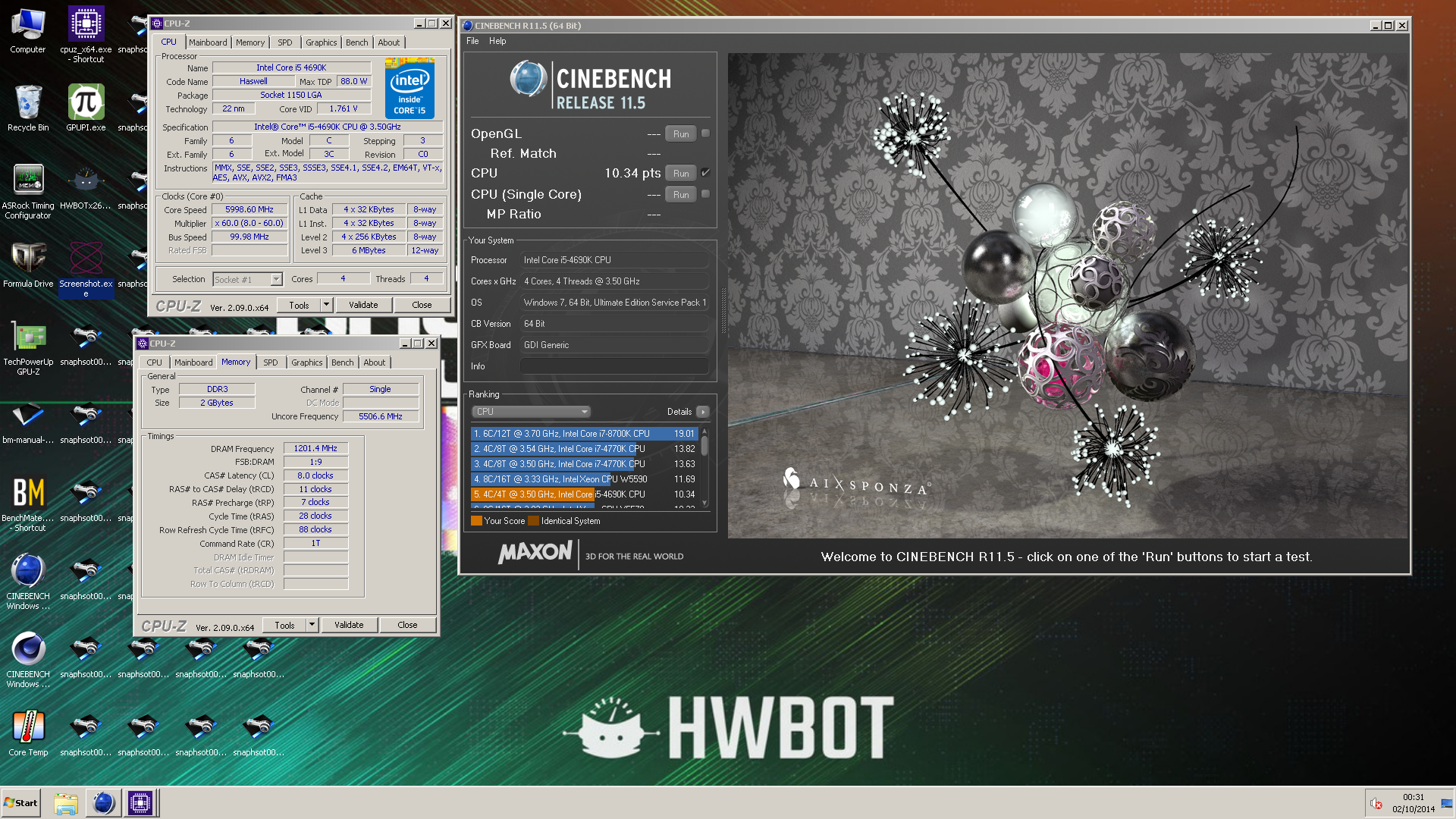Click the Info input field in Cinebench

click(614, 366)
